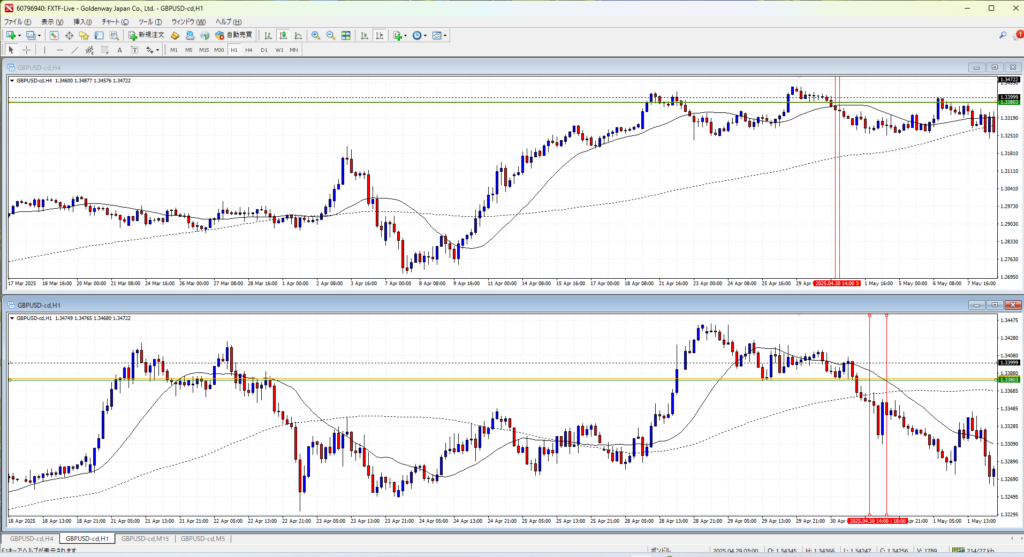Image resolution: width=1024 pixels, height=557 pixels.
Task: Switch to the M15 timeframe
Action: click(203, 49)
